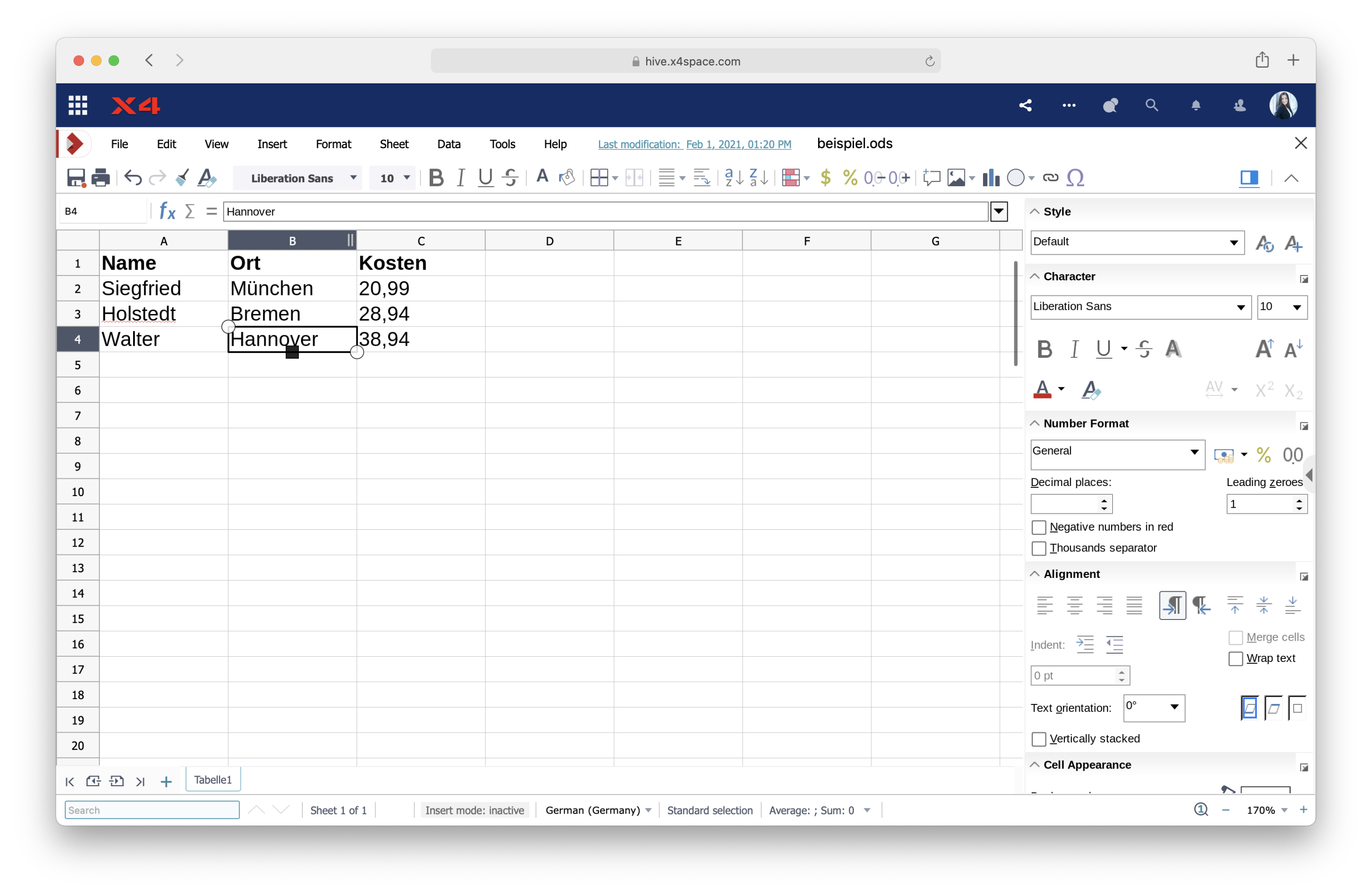This screenshot has height=895, width=1372.
Task: Click the Sum sigma icon
Action: [x=190, y=212]
